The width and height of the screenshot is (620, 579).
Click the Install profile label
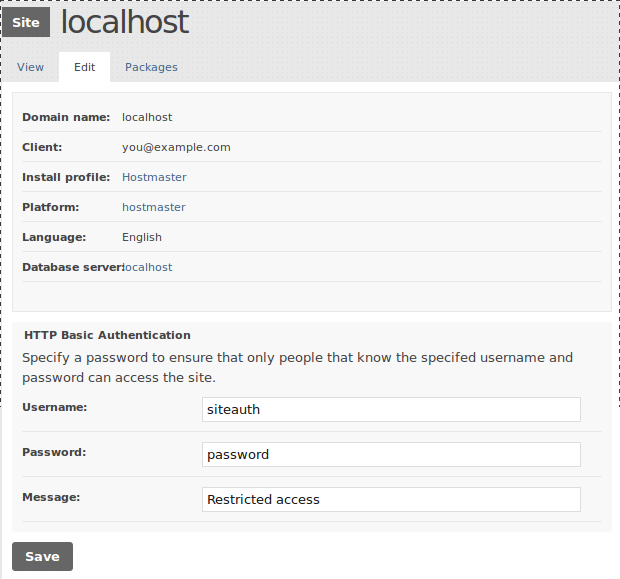pyautogui.click(x=66, y=177)
